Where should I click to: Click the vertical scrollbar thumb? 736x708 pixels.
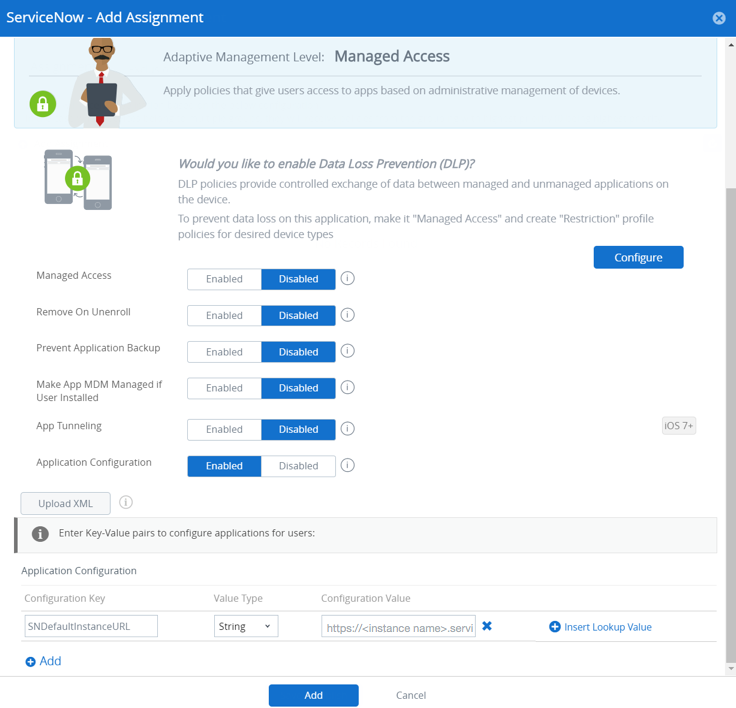click(731, 425)
